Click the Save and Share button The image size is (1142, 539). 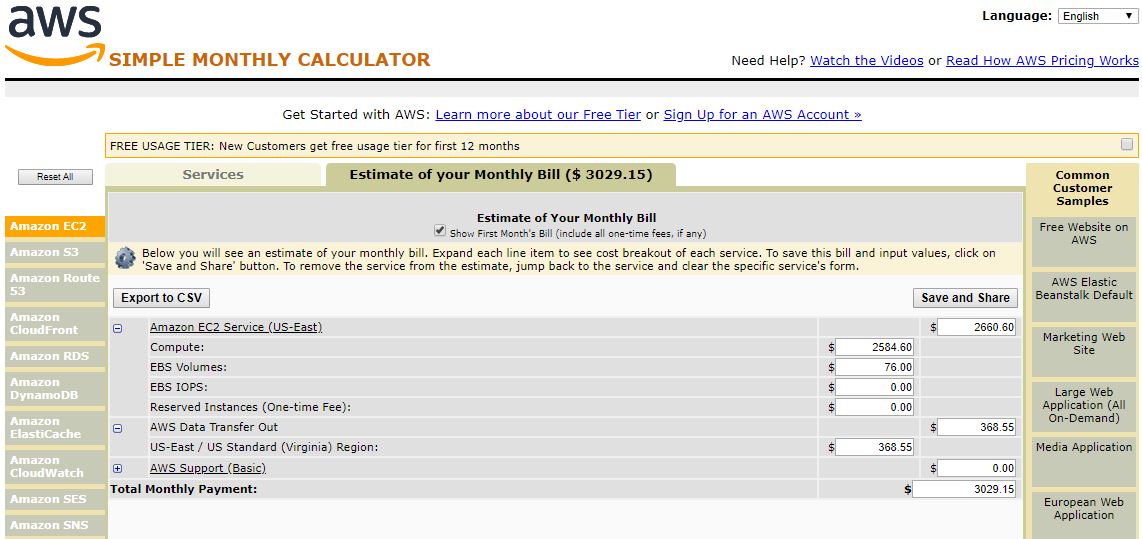click(x=965, y=298)
